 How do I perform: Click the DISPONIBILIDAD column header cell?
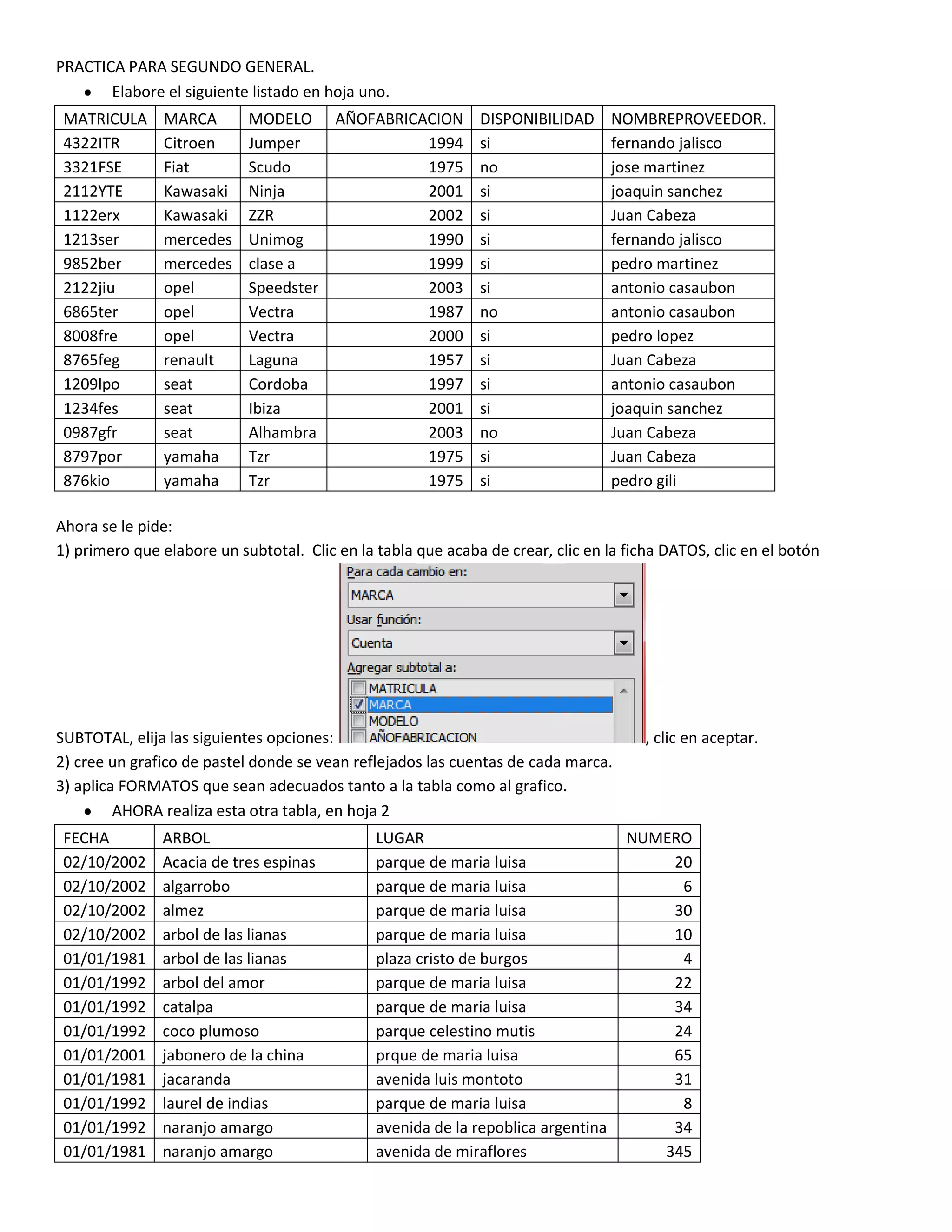pyautogui.click(x=536, y=119)
